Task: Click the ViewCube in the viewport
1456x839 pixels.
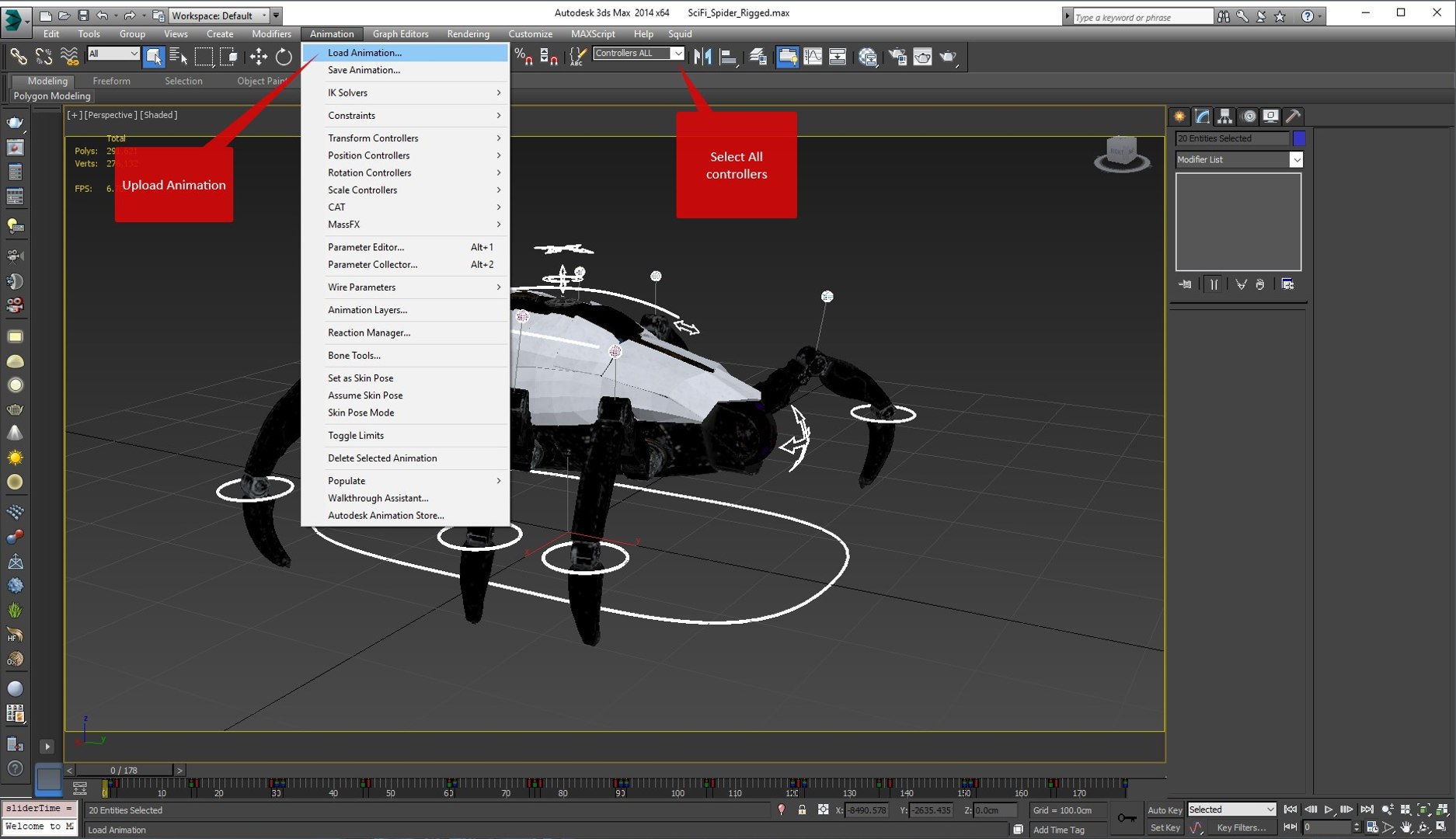Action: [1121, 154]
